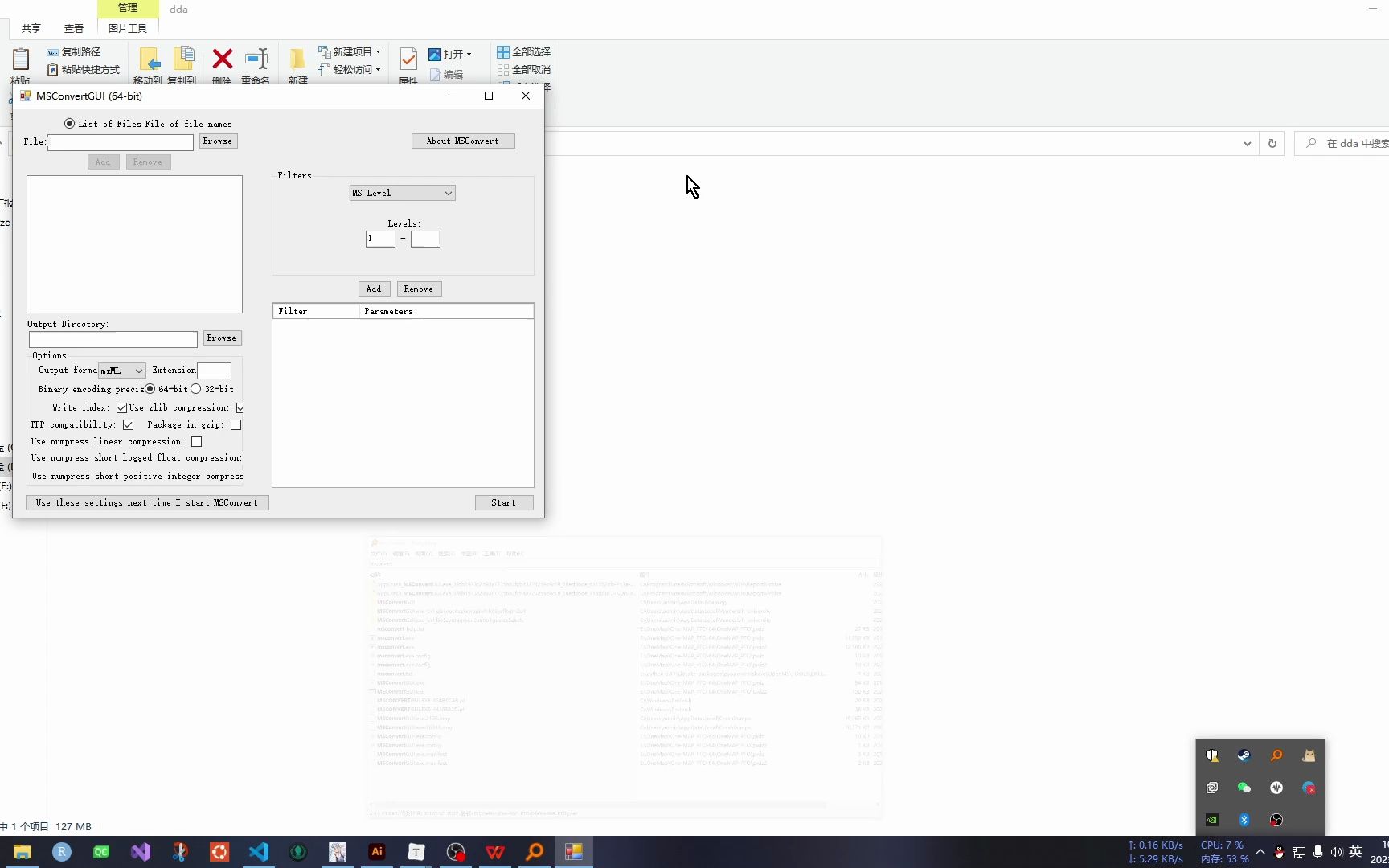Click the Properties checkmark icon in ribbon
Screen dimensions: 1389x868
[x=408, y=59]
